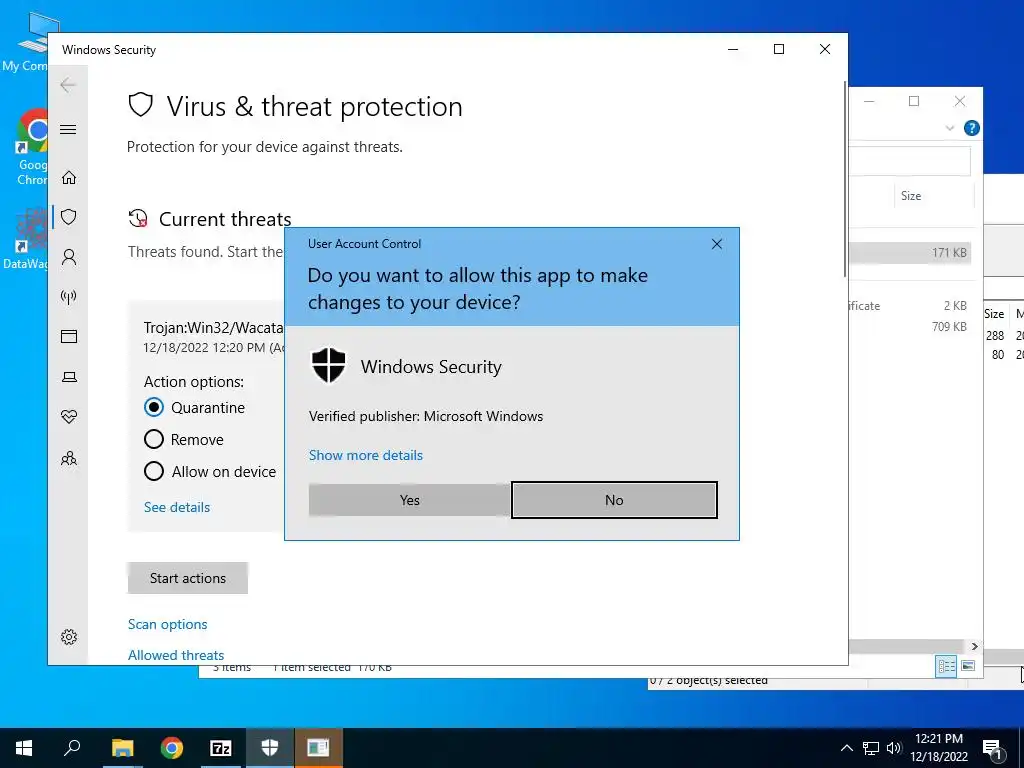Open See details link for the threat
Image resolution: width=1024 pixels, height=768 pixels.
[177, 507]
